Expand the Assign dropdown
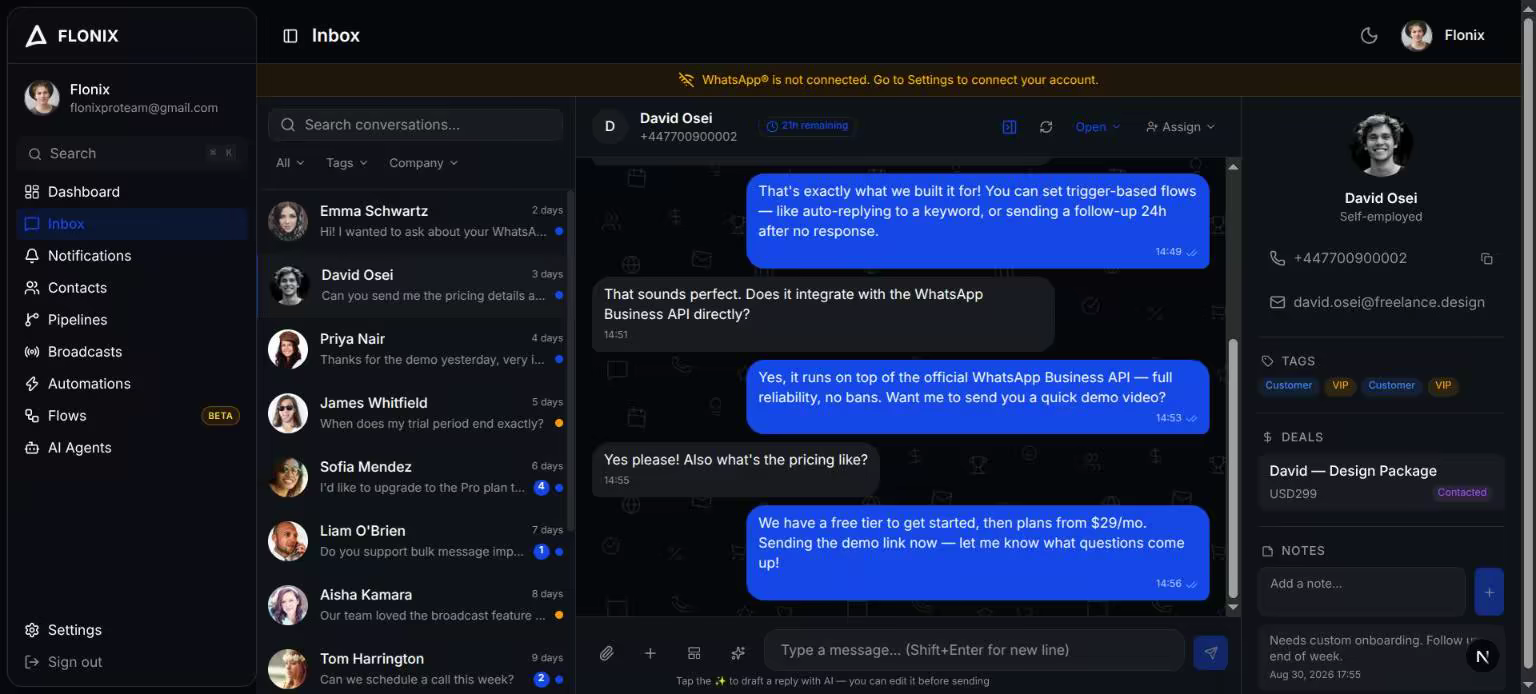Viewport: 1536px width, 694px height. [x=1180, y=127]
